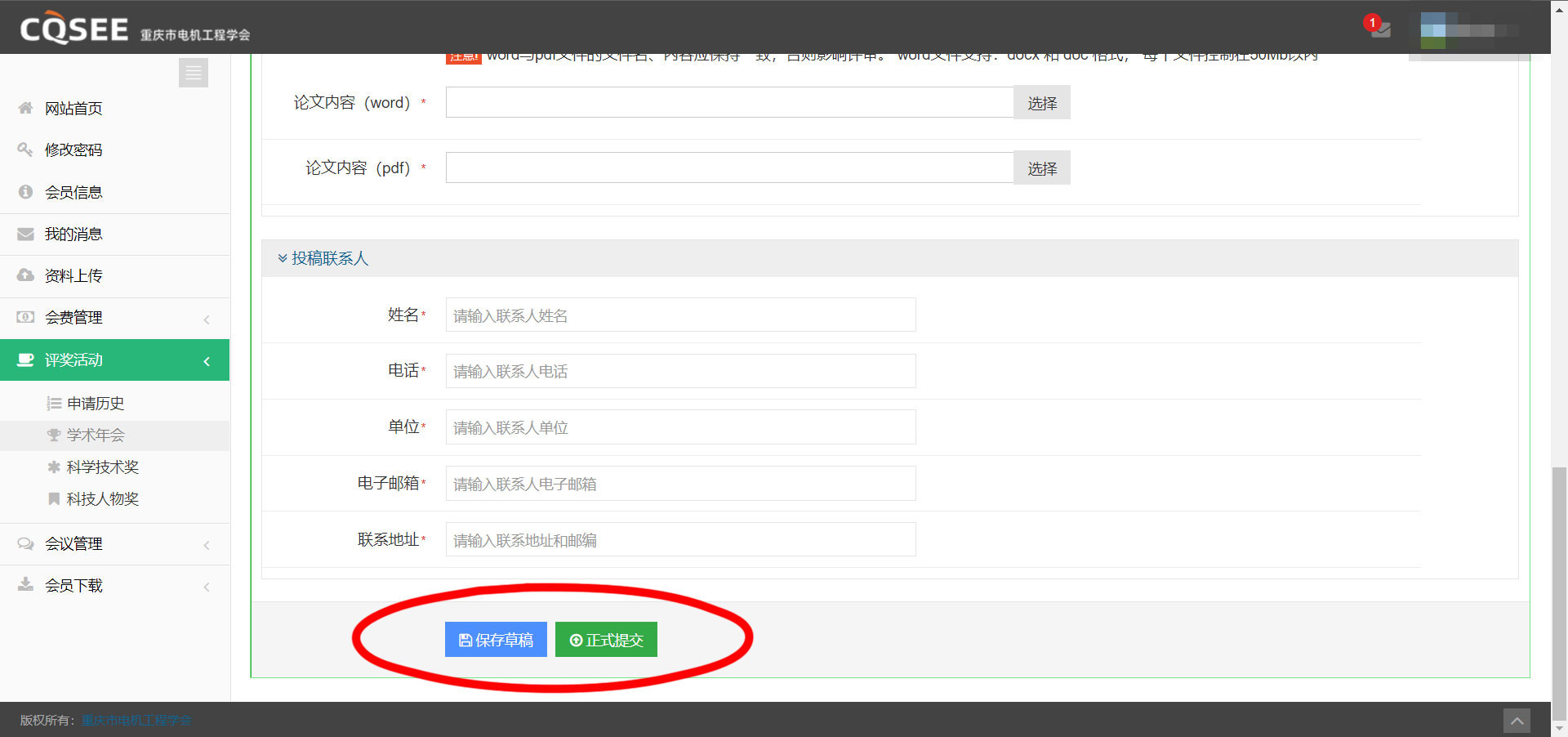Screen dimensions: 1568x737
Task: Click the bookmark icon beside 科技人物奖
Action: (x=54, y=498)
